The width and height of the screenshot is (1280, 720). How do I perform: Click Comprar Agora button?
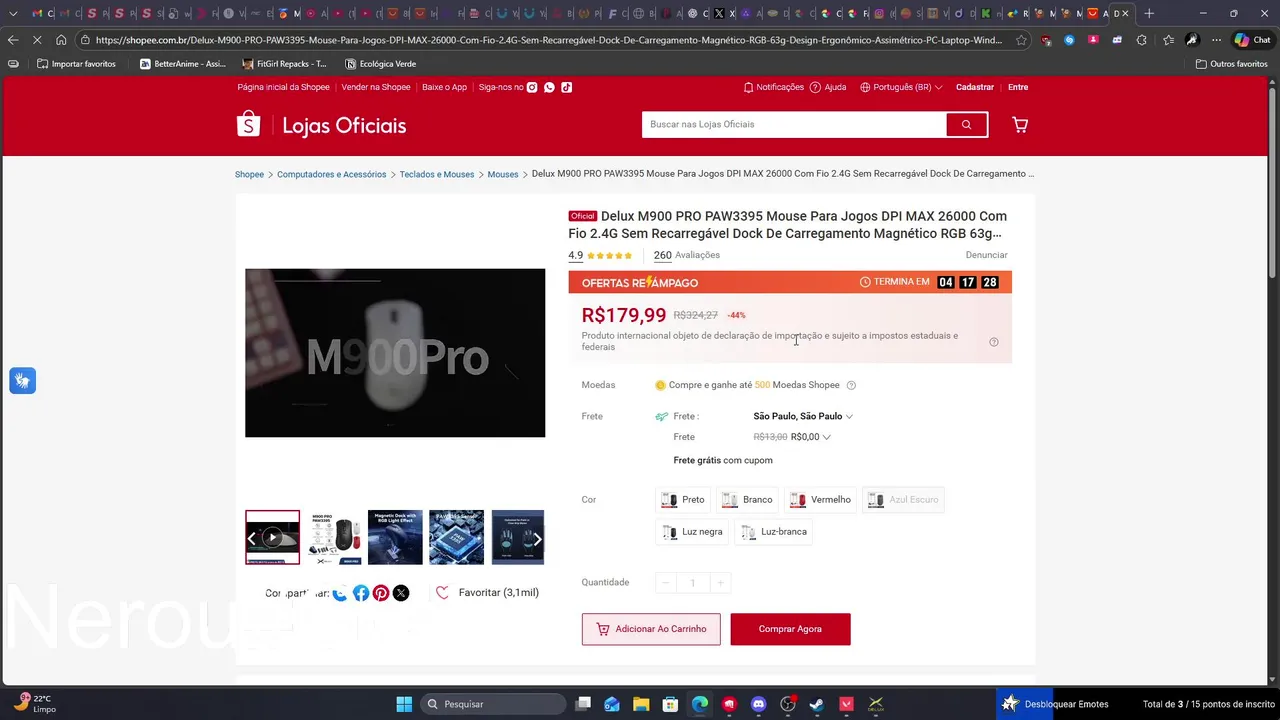click(790, 629)
